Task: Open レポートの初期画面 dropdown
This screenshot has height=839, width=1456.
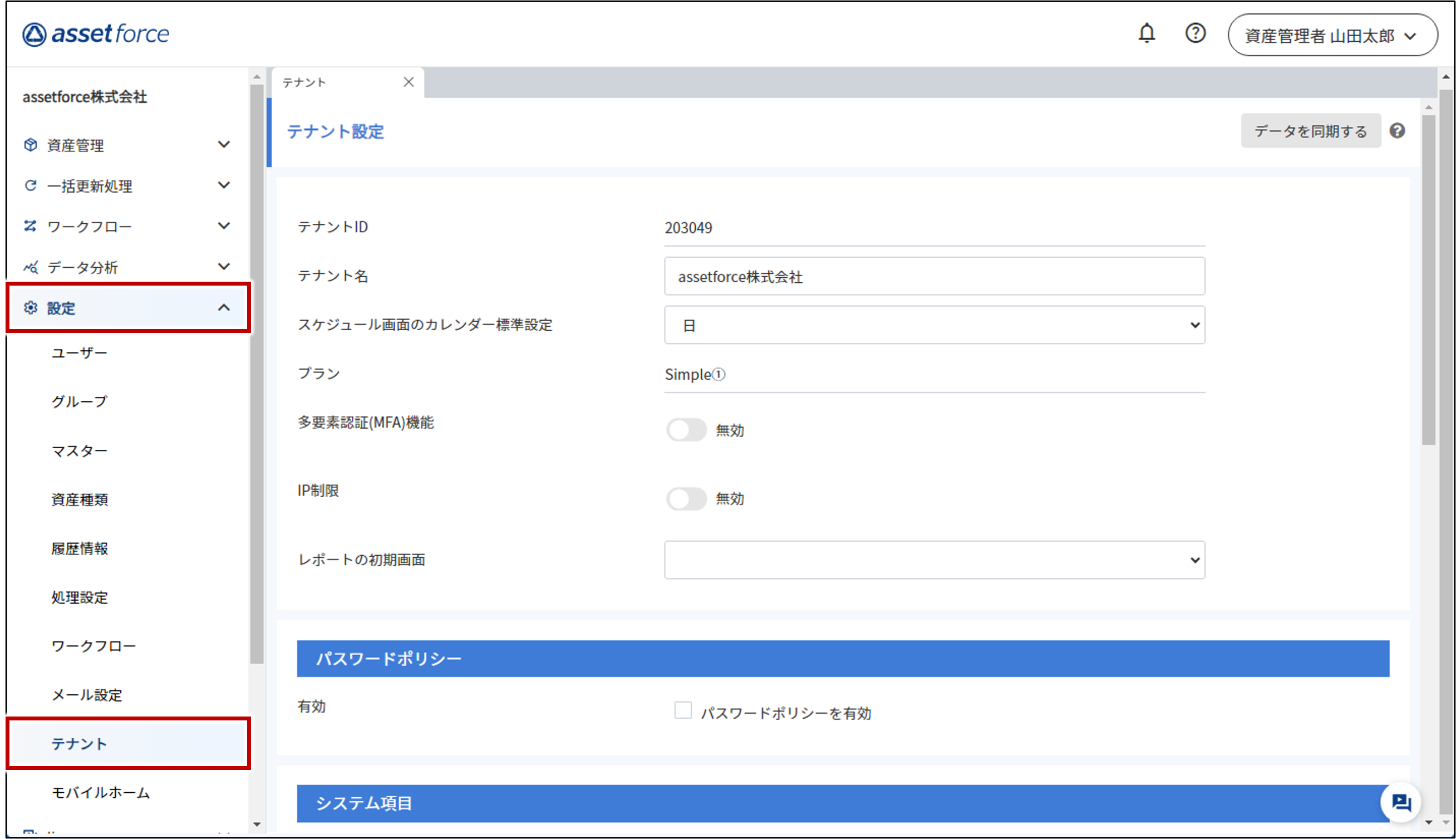Action: click(x=934, y=560)
